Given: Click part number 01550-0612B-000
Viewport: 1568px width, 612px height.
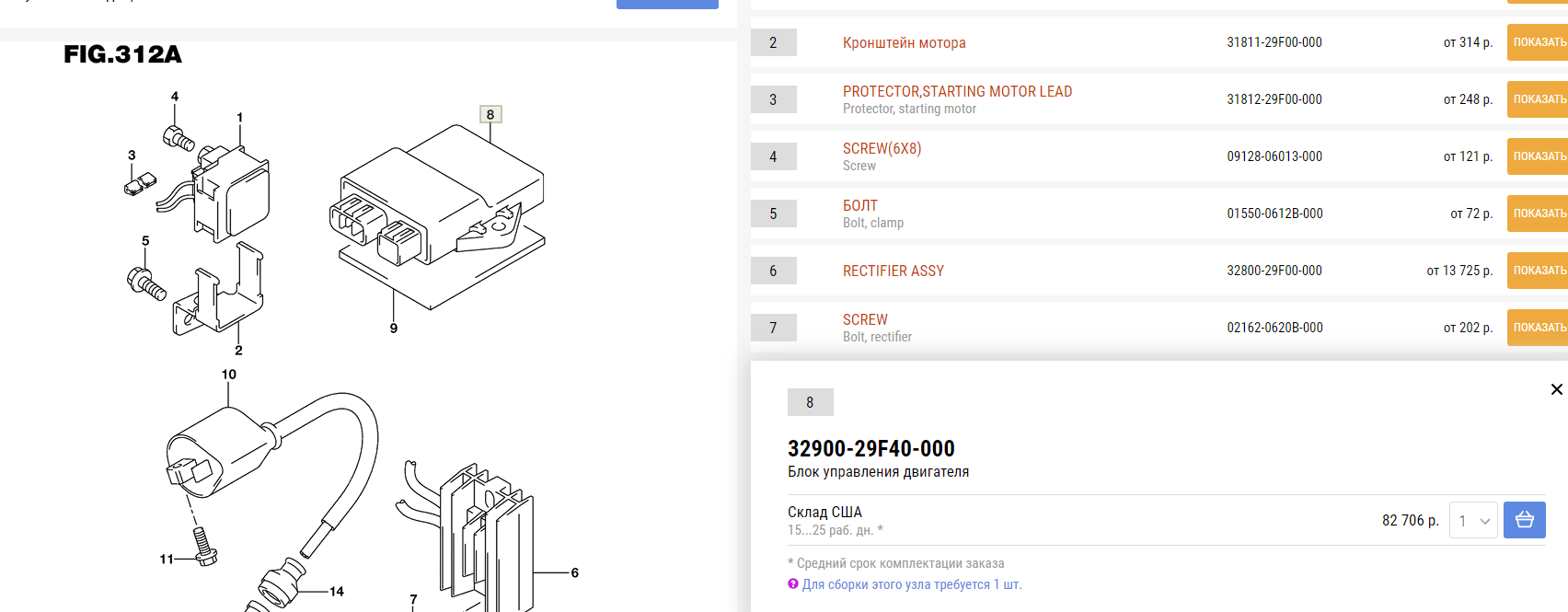Looking at the screenshot, I should coord(1274,214).
